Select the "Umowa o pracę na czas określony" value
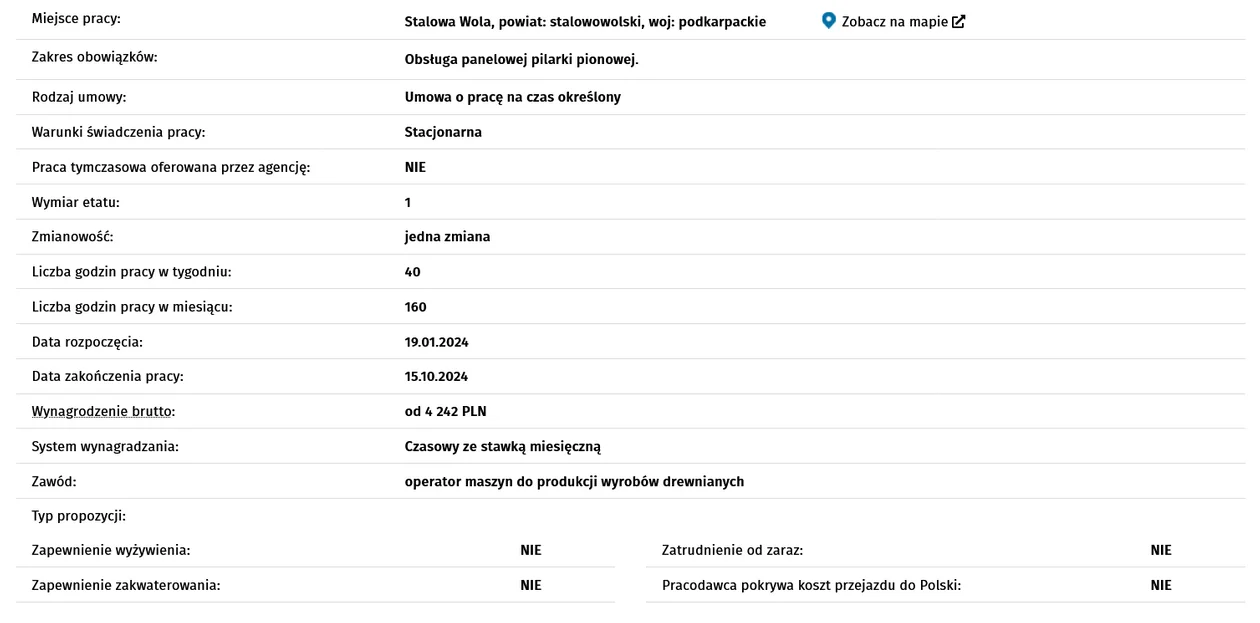The image size is (1260, 623). click(512, 97)
